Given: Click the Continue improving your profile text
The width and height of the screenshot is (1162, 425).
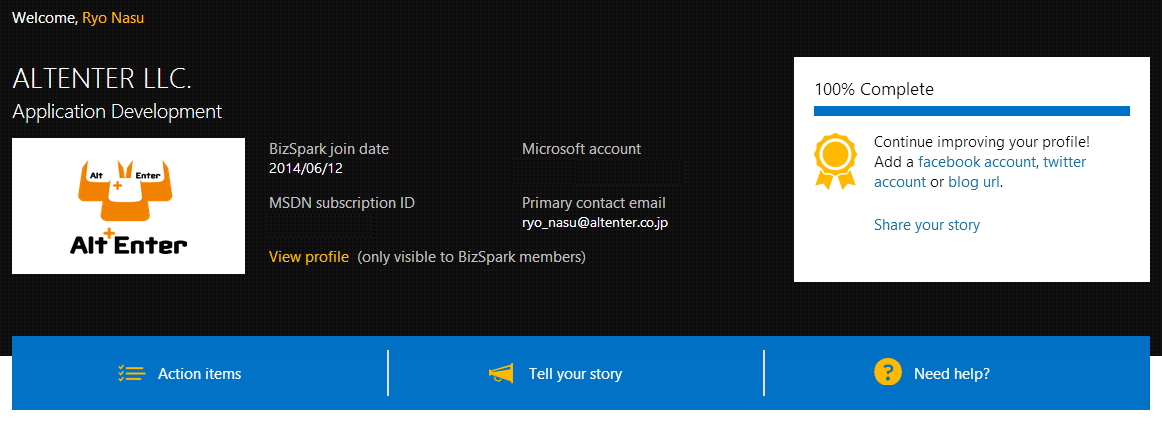Looking at the screenshot, I should point(982,142).
